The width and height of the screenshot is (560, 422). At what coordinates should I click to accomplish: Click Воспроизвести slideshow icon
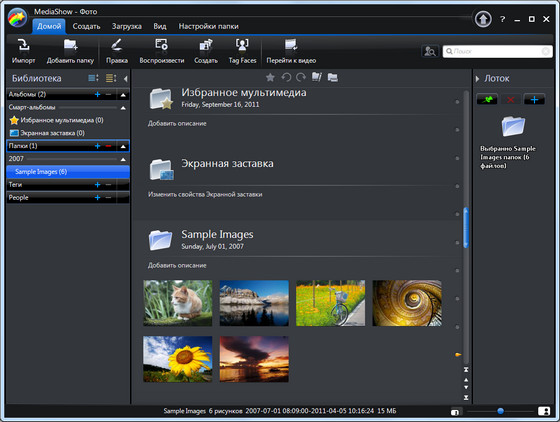161,51
